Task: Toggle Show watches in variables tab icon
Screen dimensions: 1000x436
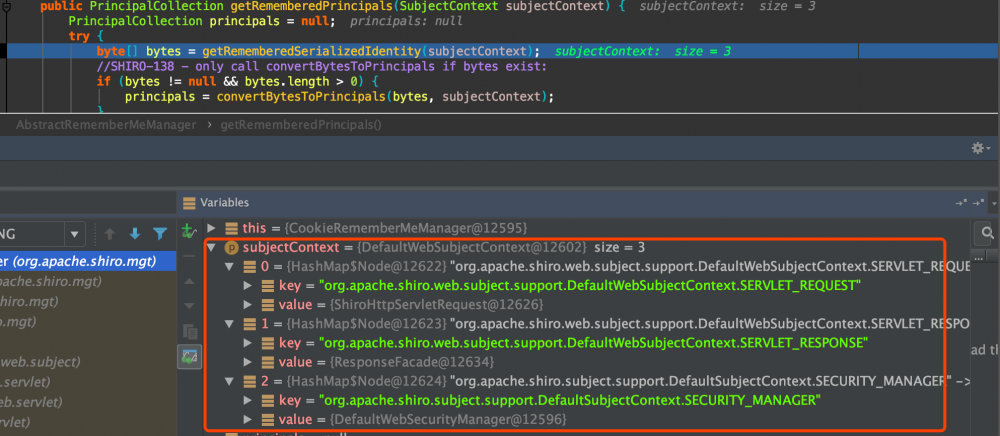Action: pyautogui.click(x=189, y=356)
